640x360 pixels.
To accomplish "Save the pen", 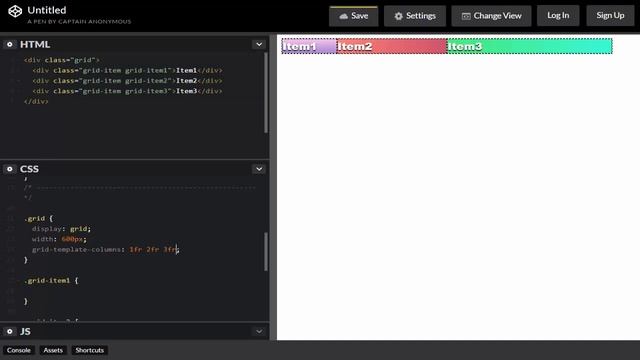I will tap(353, 16).
